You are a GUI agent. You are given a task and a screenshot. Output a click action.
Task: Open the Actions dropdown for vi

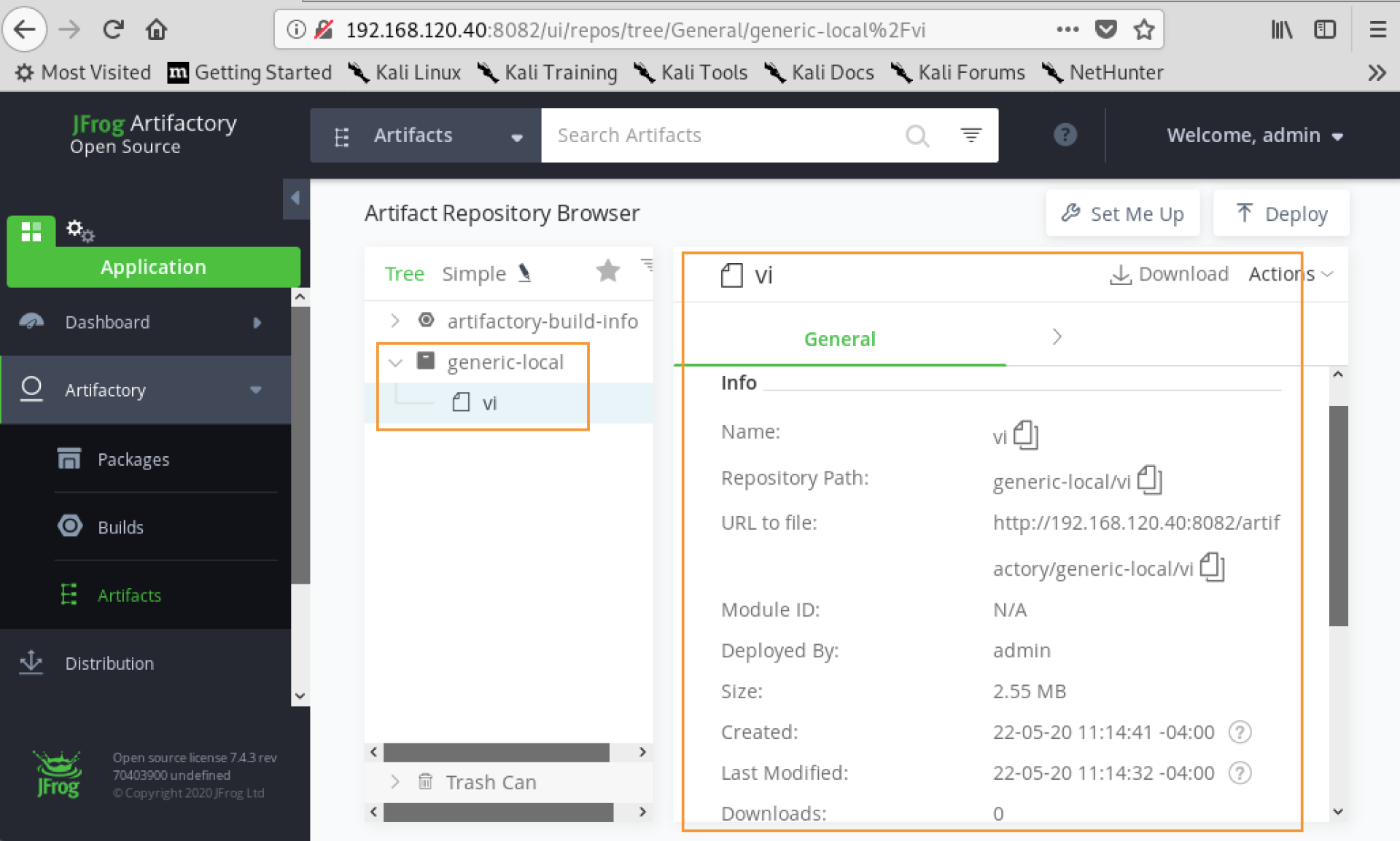point(1291,274)
